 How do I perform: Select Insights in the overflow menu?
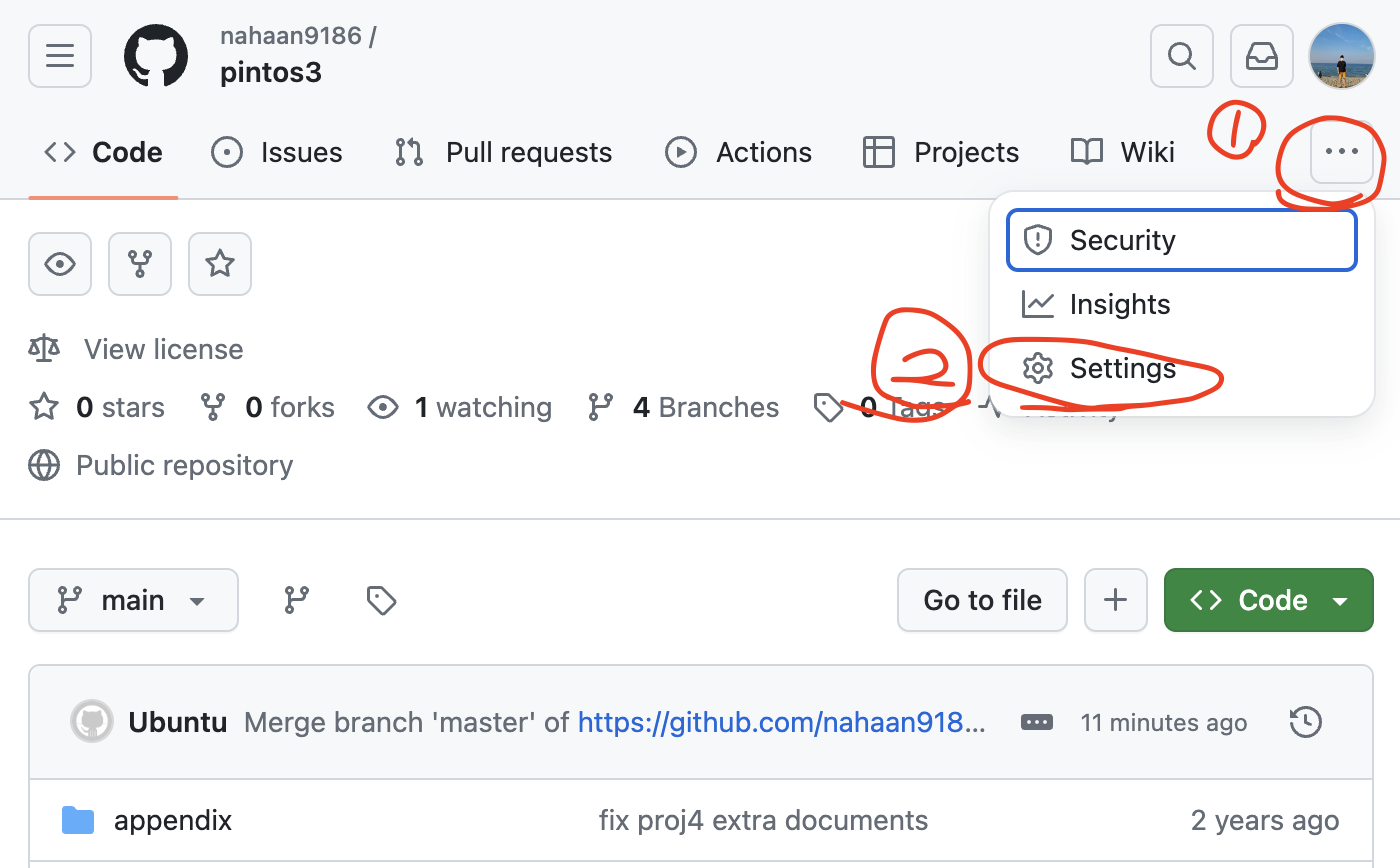coord(1182,304)
